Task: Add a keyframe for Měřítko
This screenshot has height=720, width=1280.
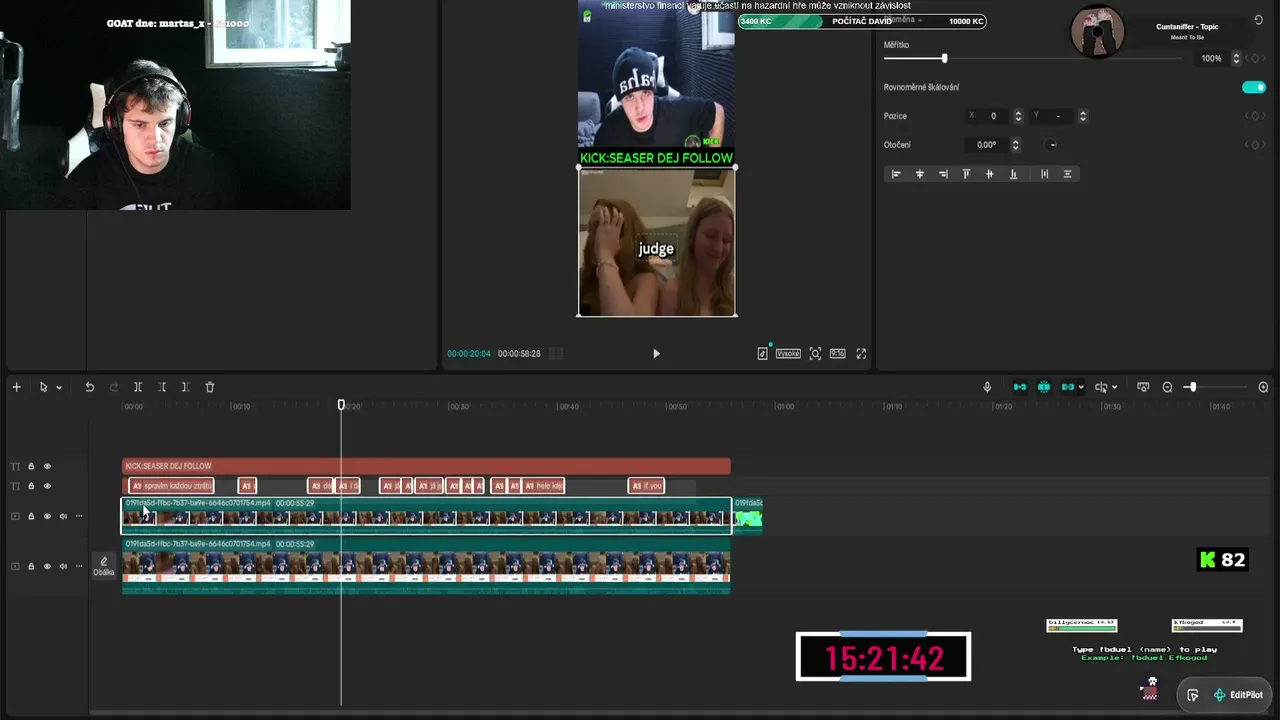Action: click(x=1256, y=58)
